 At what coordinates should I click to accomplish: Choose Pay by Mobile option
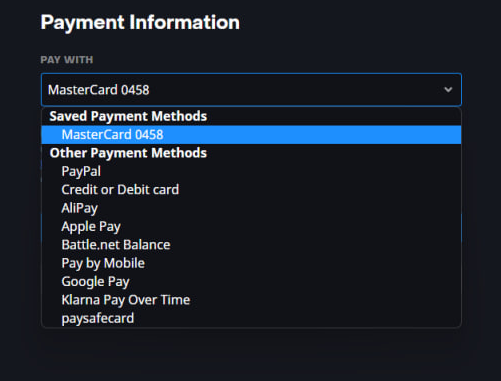pos(251,263)
